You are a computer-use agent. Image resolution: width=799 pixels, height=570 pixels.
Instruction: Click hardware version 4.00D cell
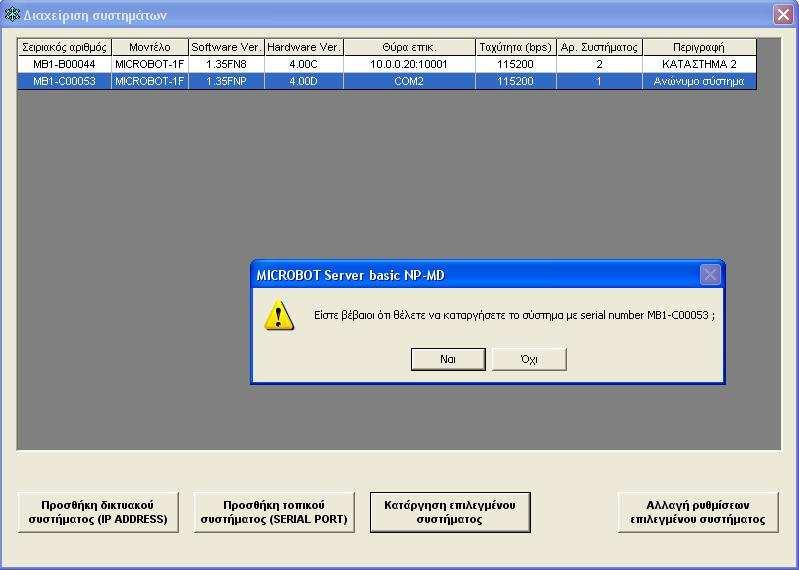click(304, 81)
